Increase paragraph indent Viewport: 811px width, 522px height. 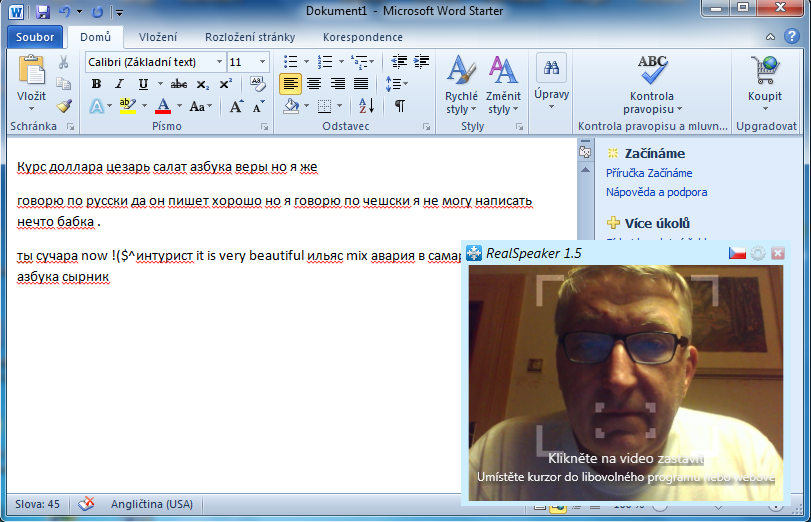(x=422, y=62)
